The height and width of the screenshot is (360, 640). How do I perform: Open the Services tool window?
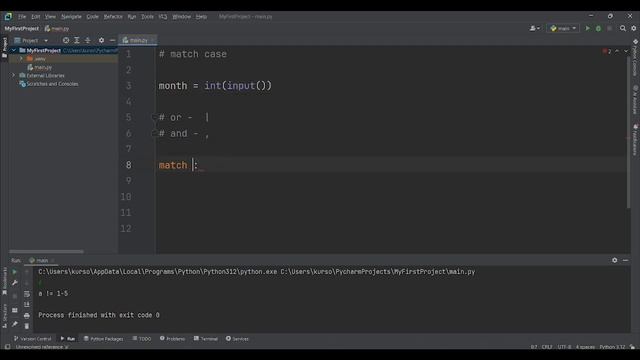tap(237, 339)
